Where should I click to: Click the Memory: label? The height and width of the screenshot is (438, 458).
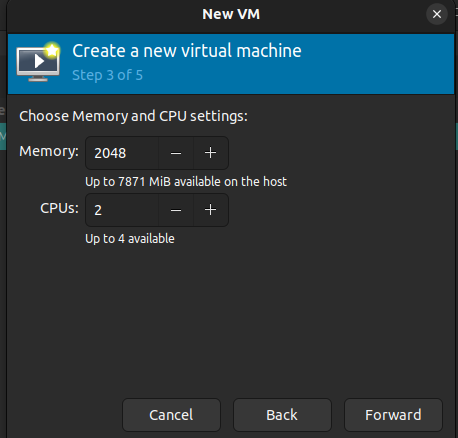pyautogui.click(x=49, y=151)
